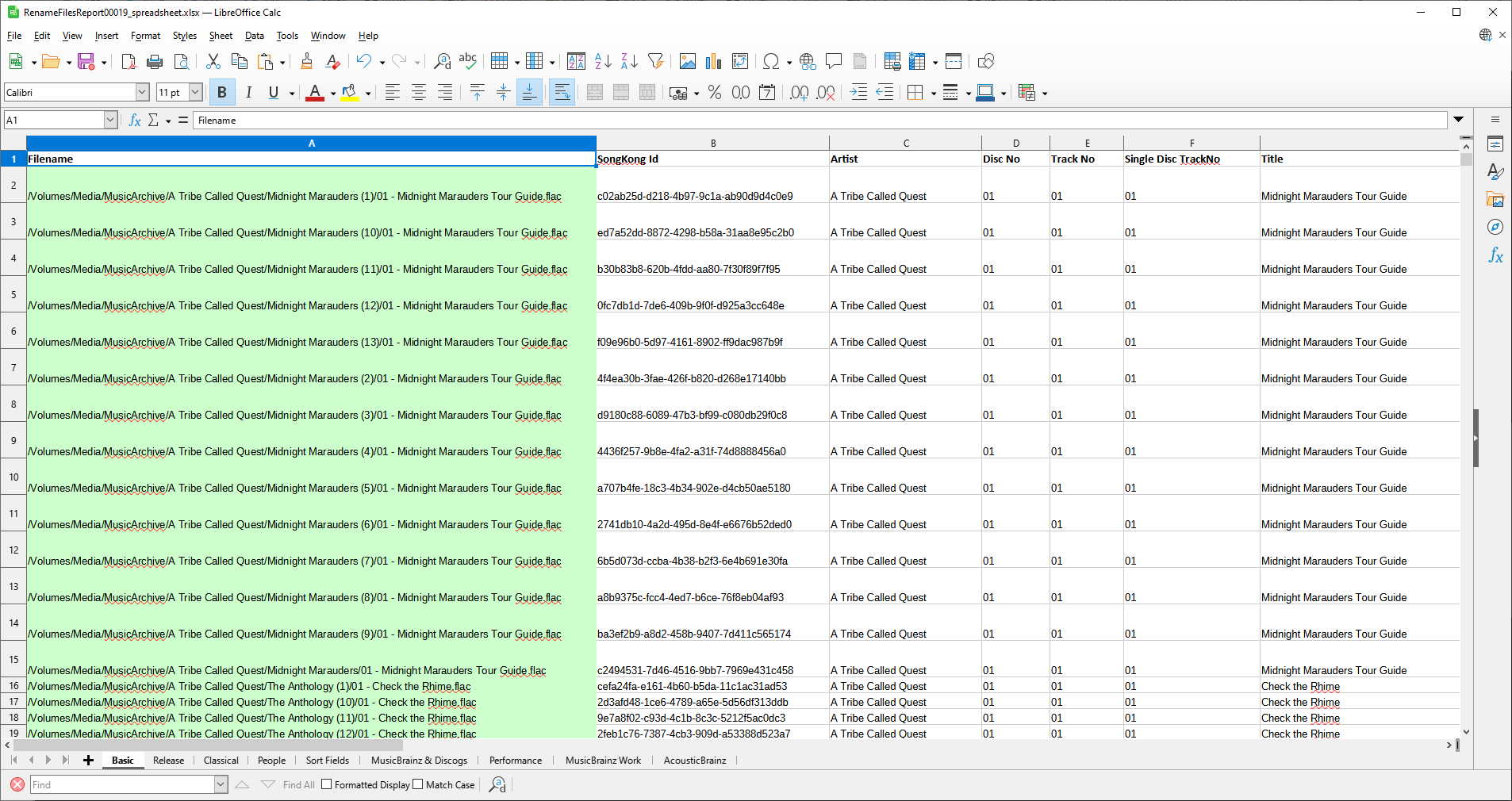Toggle Align Bottom button
The image size is (1512, 801).
click(529, 93)
